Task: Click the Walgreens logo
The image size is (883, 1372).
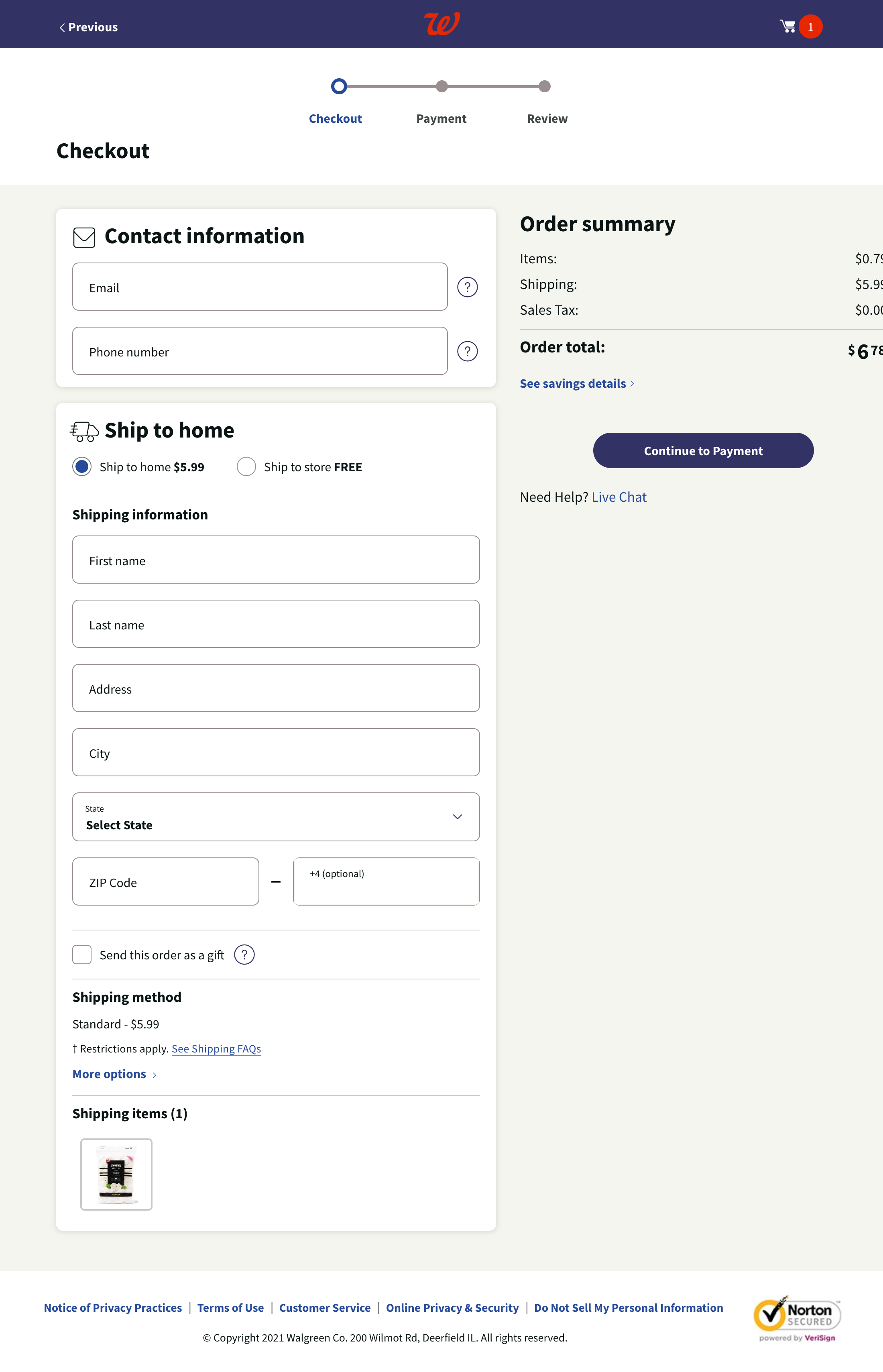Action: pyautogui.click(x=441, y=24)
